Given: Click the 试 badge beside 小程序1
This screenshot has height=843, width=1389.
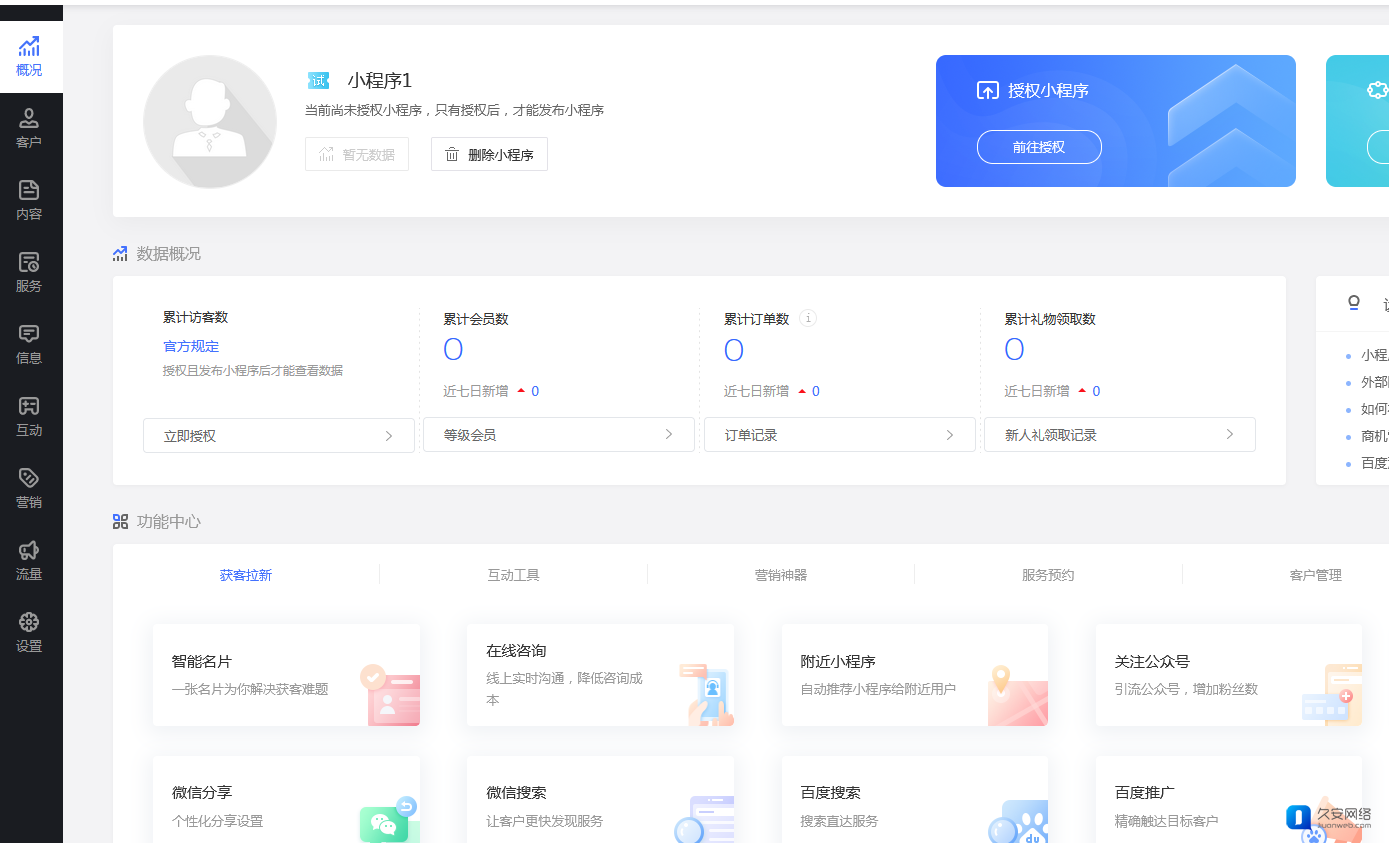Looking at the screenshot, I should click(318, 81).
